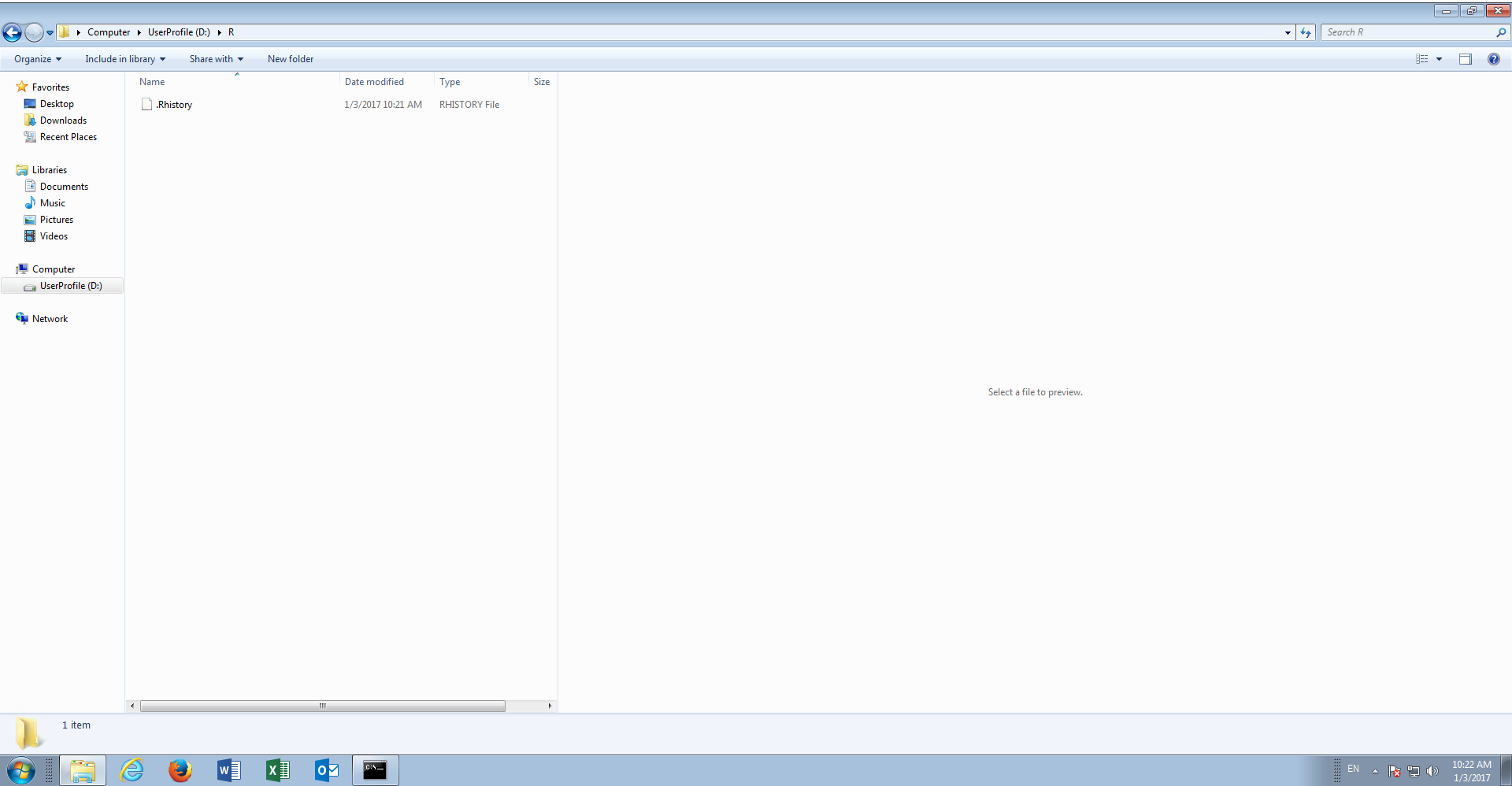Click the Back navigation arrow
This screenshot has width=1512, height=786.
[x=12, y=32]
